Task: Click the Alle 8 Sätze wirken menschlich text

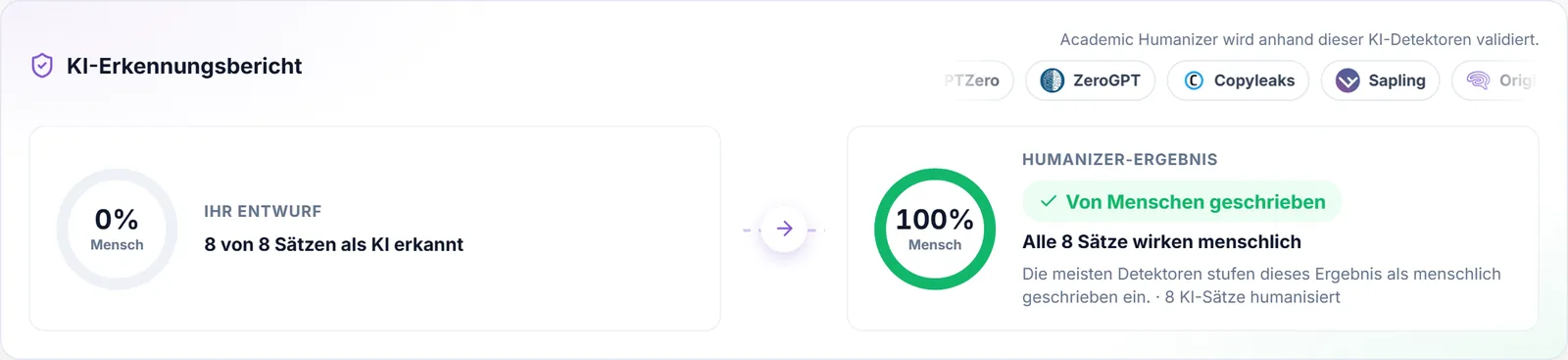Action: [x=1161, y=241]
